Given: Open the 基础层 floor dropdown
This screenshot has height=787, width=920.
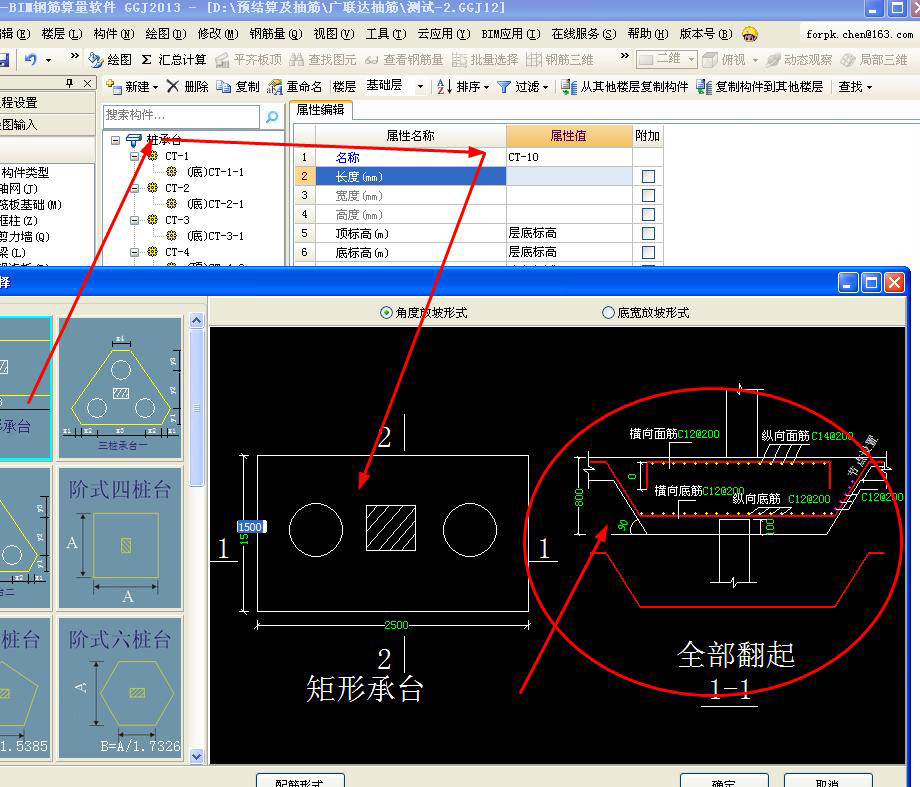Looking at the screenshot, I should pos(420,87).
